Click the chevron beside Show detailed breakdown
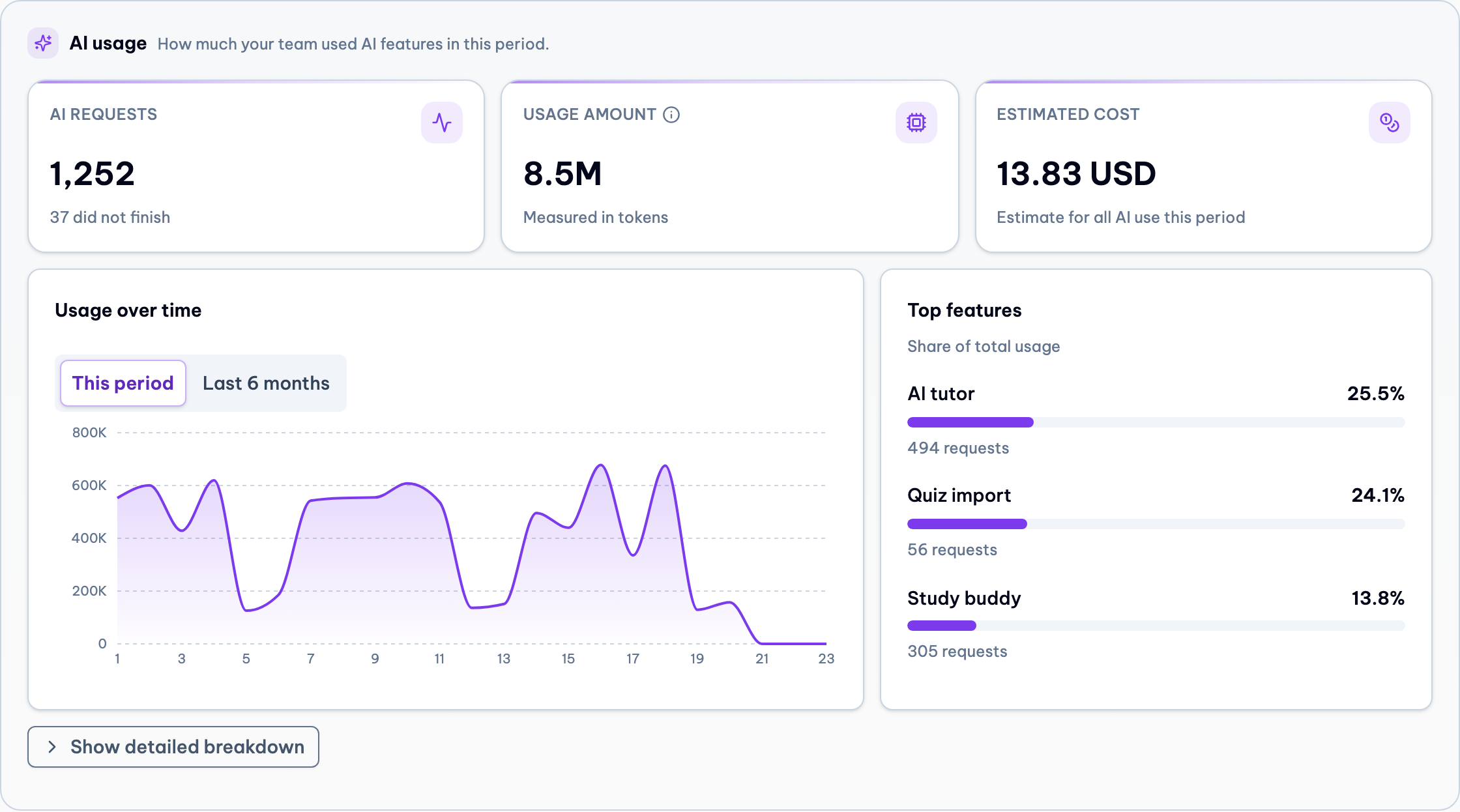This screenshot has width=1460, height=812. [52, 747]
